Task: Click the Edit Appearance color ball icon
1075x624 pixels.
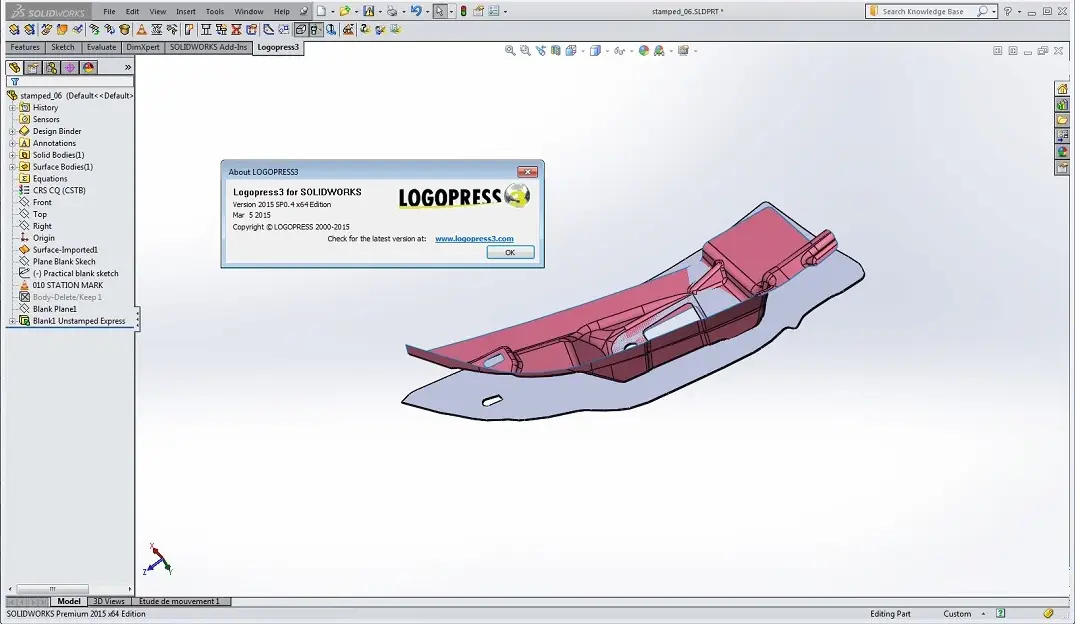Action: point(644,51)
